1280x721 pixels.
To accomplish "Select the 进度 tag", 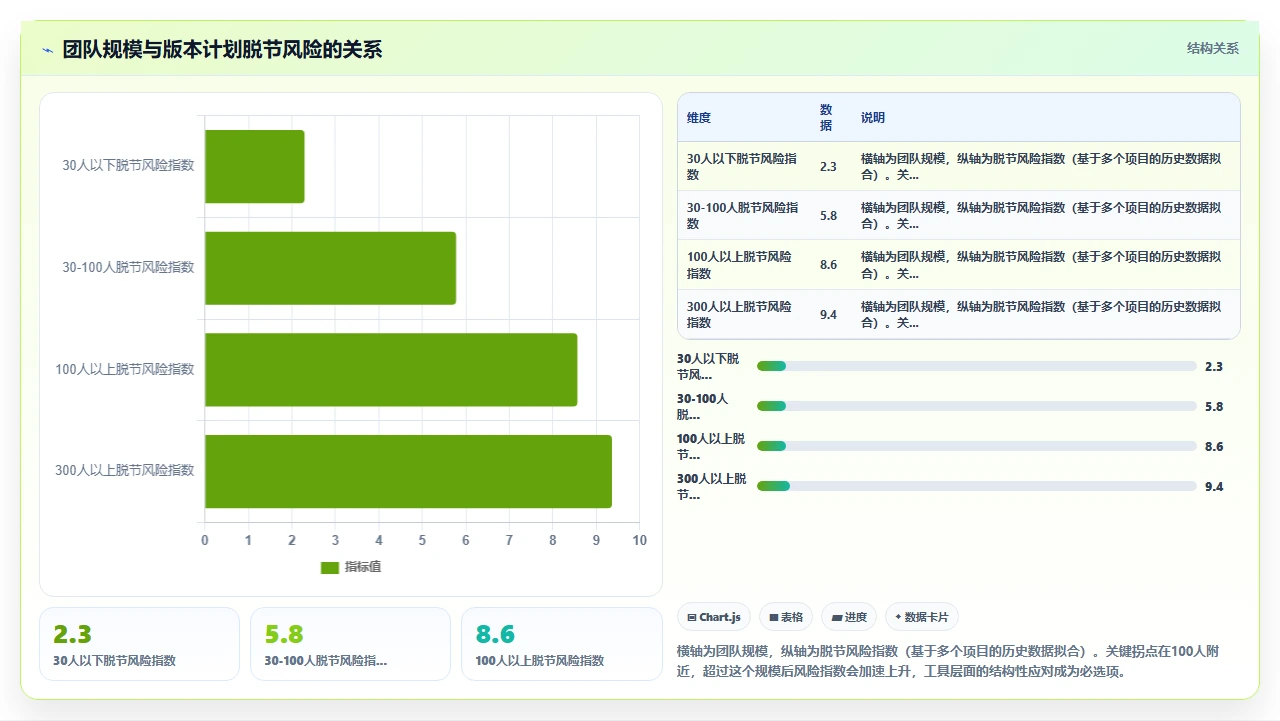I will click(849, 617).
